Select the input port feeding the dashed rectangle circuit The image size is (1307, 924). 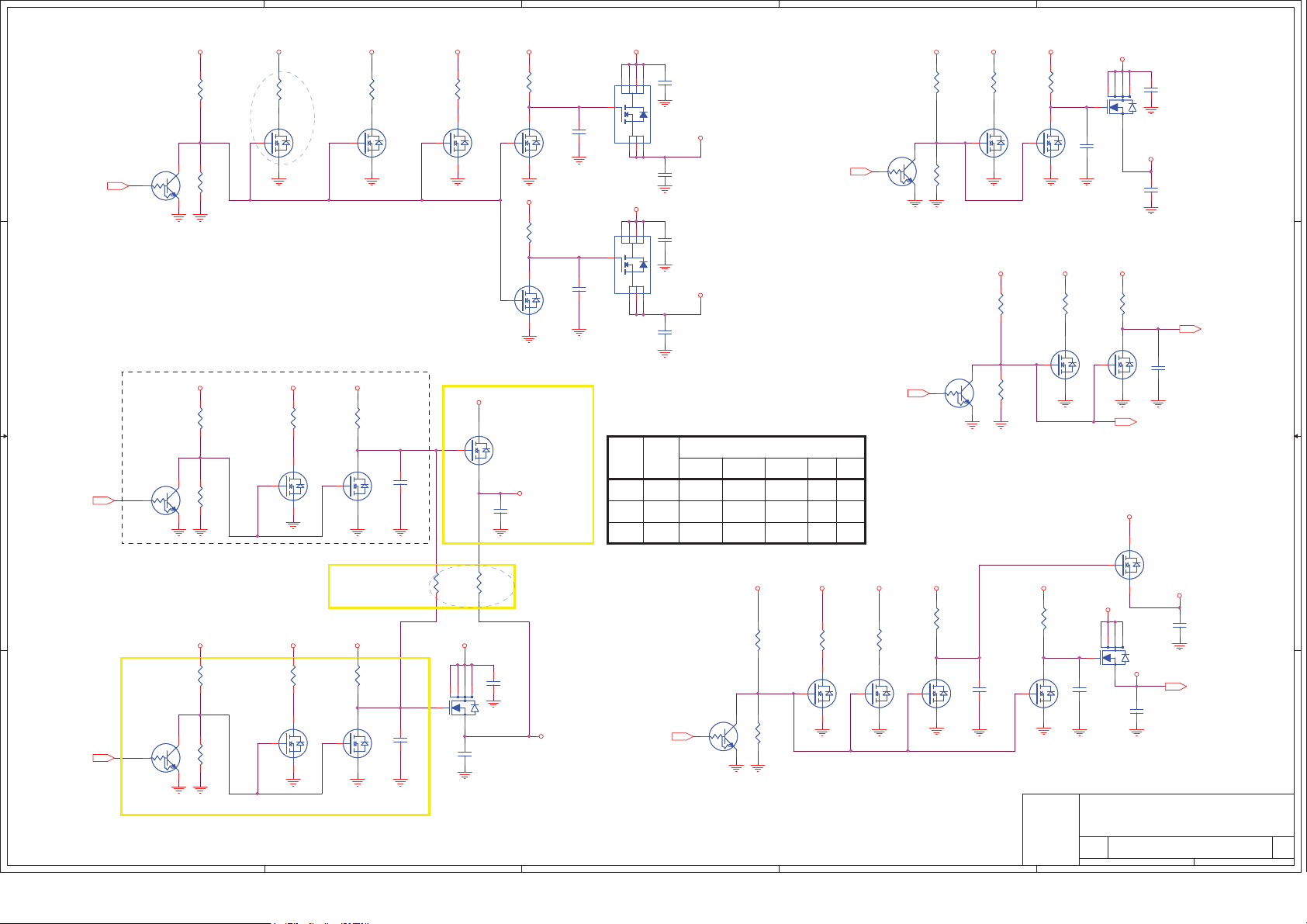click(x=103, y=500)
